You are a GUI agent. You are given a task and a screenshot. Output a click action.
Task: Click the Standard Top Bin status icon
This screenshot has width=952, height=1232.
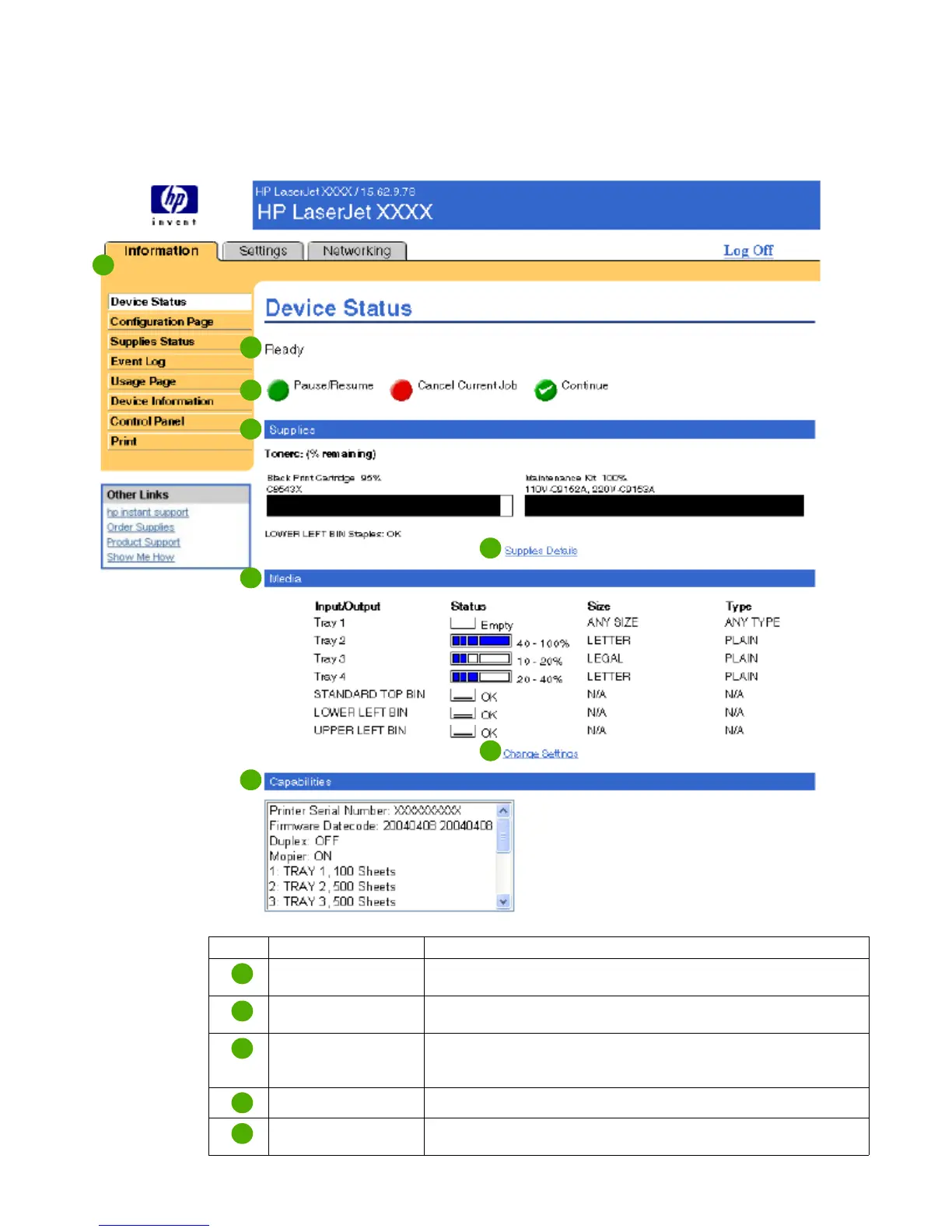463,695
